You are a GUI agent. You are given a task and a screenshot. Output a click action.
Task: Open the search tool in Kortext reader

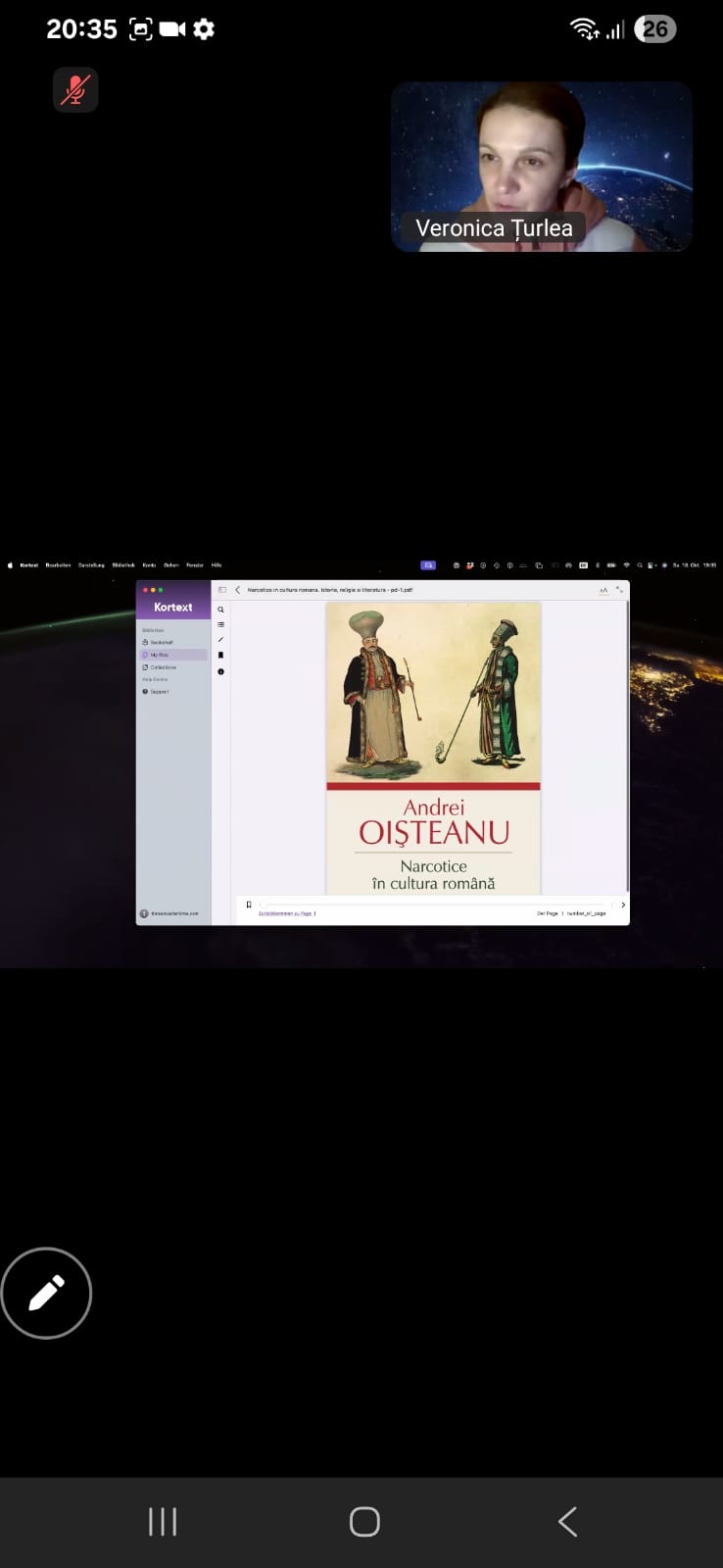(220, 610)
